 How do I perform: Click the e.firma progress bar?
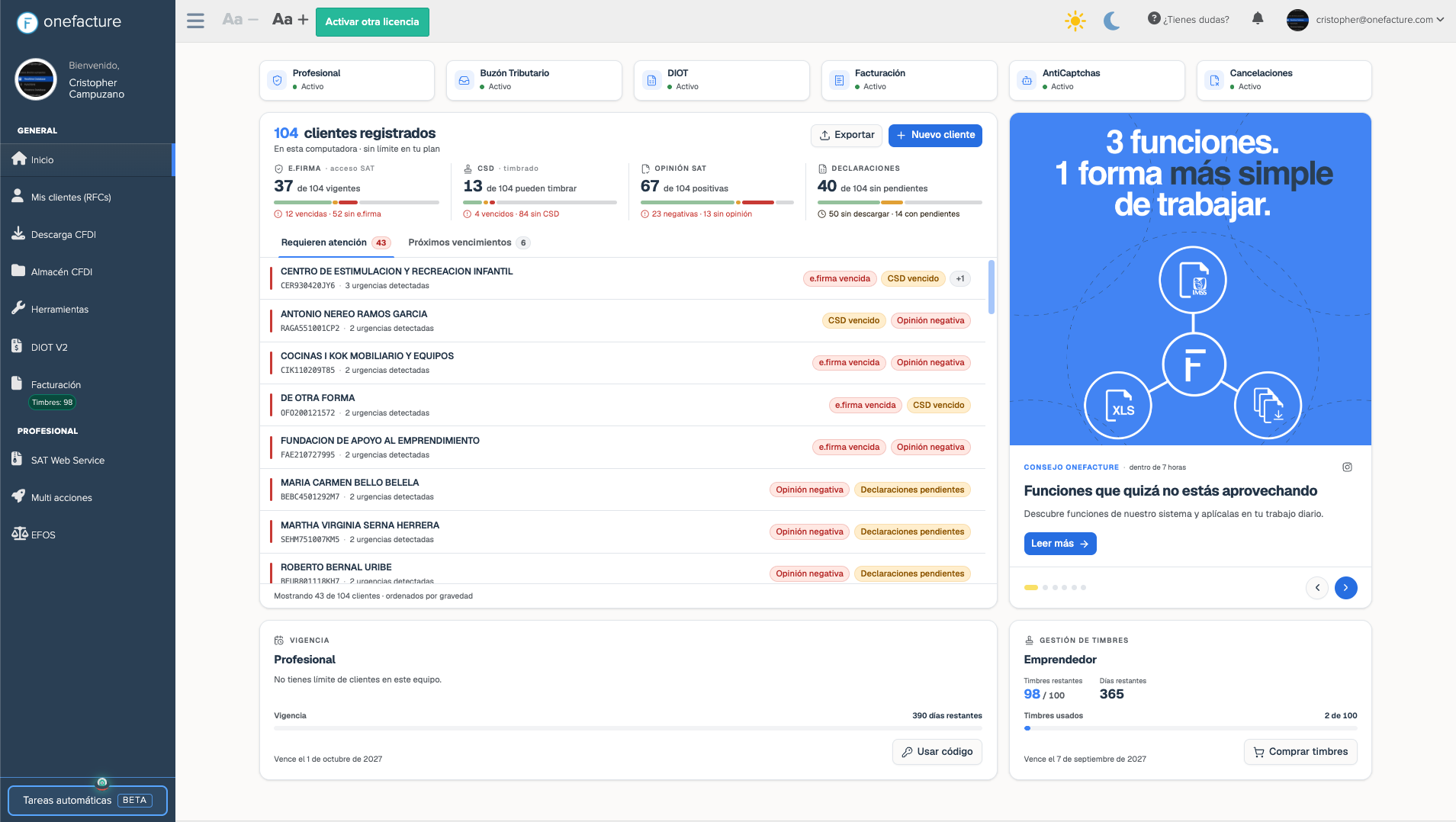356,202
